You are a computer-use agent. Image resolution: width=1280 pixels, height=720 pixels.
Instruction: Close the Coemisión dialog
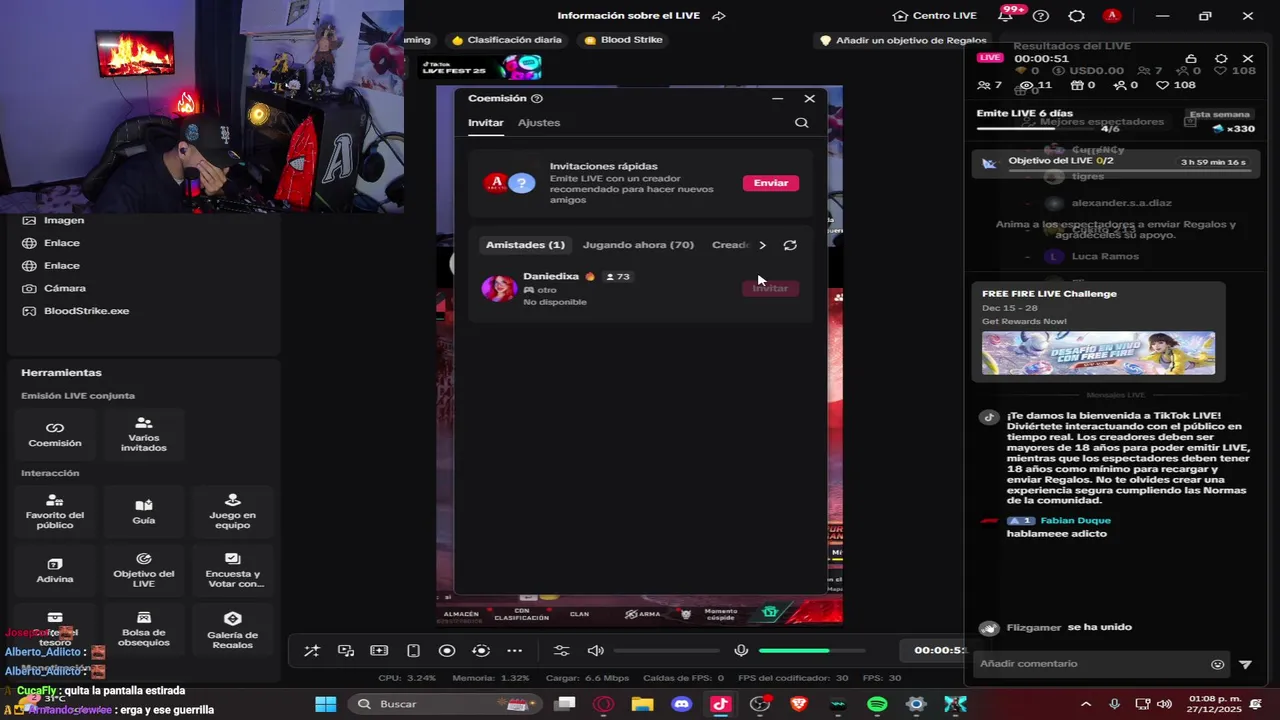[x=809, y=99]
